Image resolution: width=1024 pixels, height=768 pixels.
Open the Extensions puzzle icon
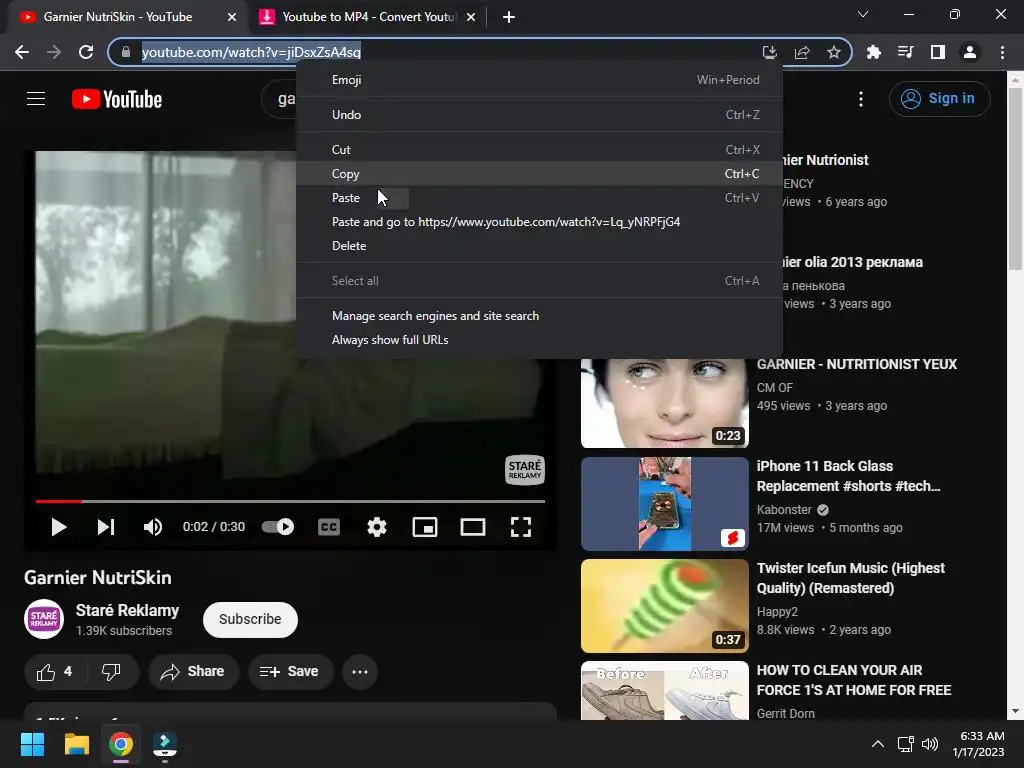(873, 52)
